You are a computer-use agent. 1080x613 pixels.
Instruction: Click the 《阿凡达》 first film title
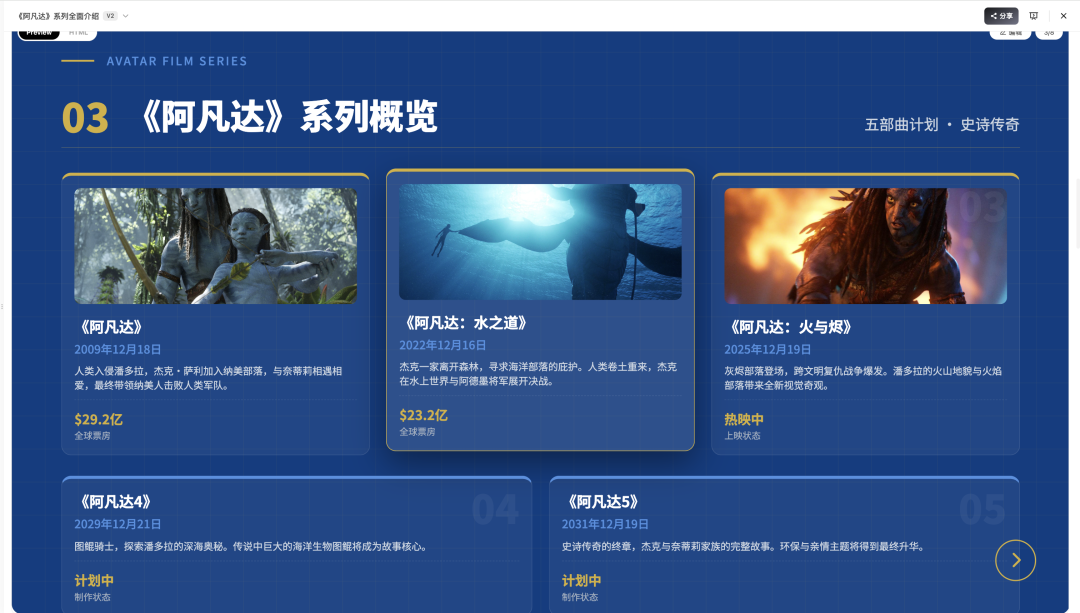111,327
